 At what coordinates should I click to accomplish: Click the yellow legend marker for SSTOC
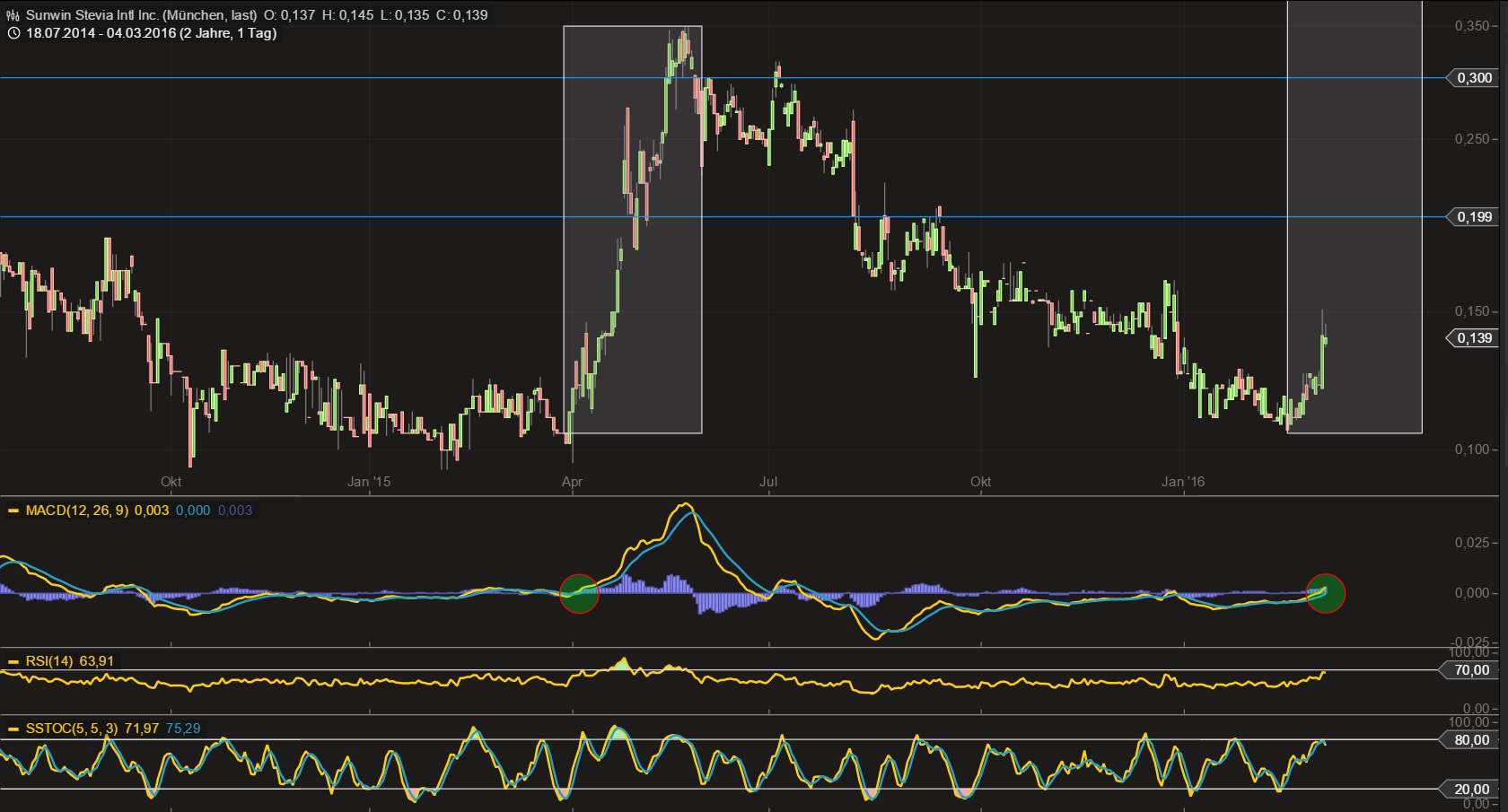(13, 729)
